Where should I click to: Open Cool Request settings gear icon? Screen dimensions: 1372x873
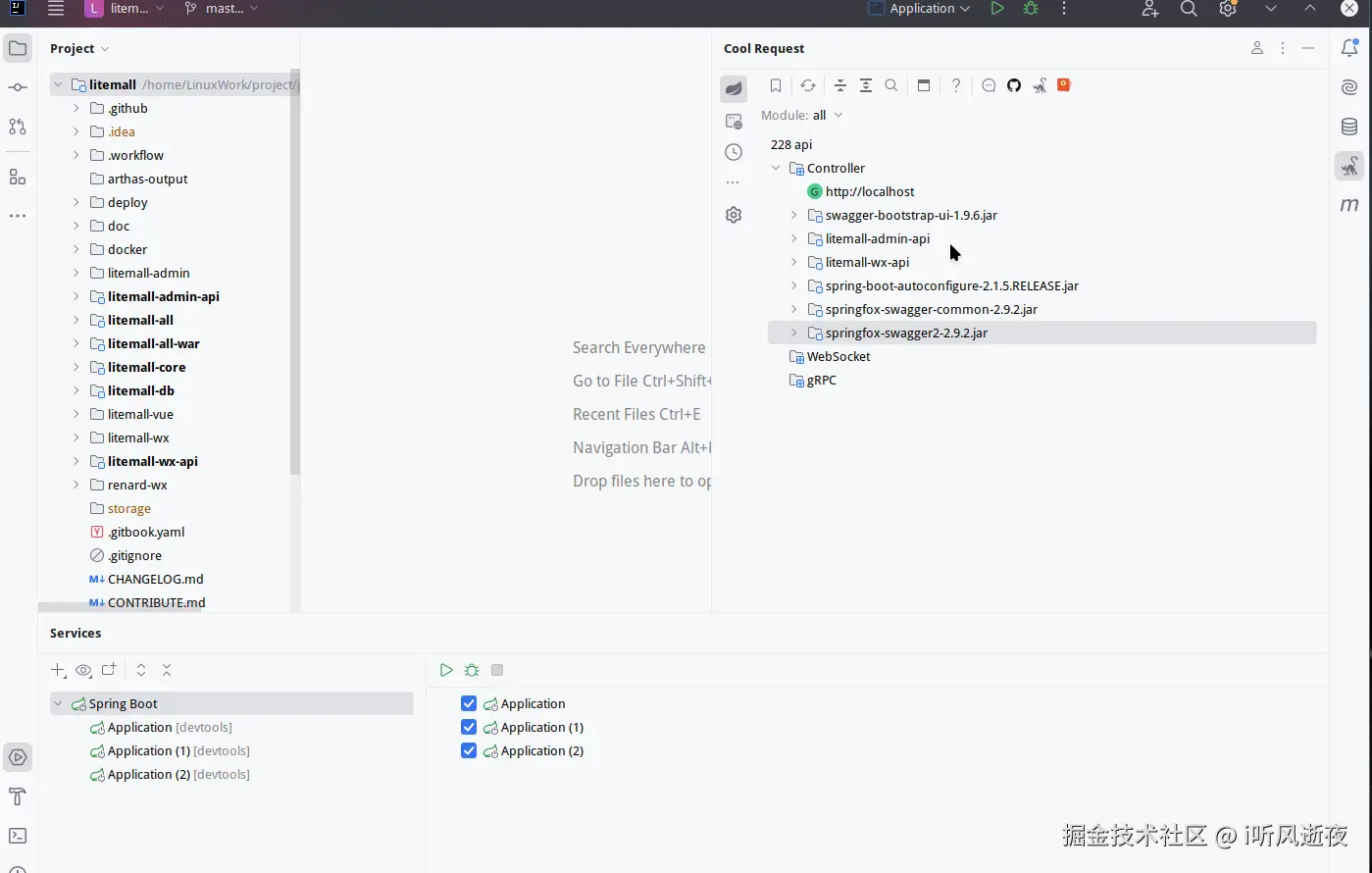734,215
